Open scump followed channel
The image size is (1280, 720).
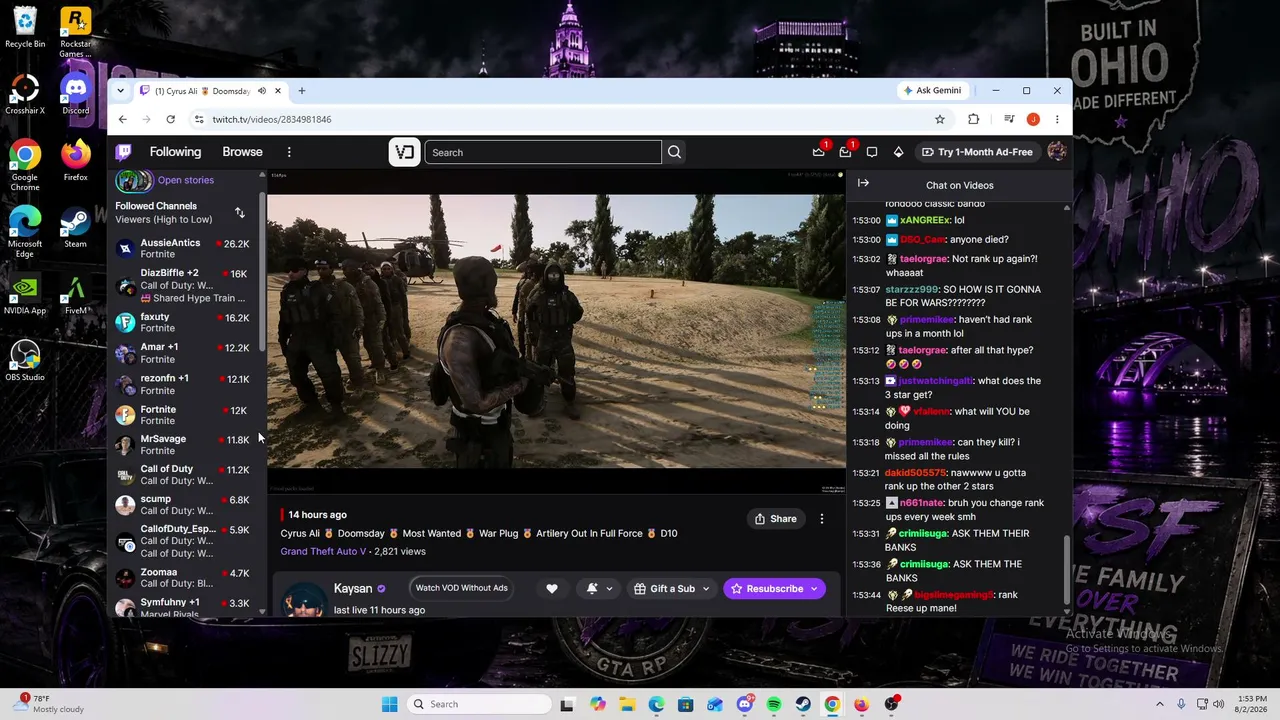tap(185, 504)
